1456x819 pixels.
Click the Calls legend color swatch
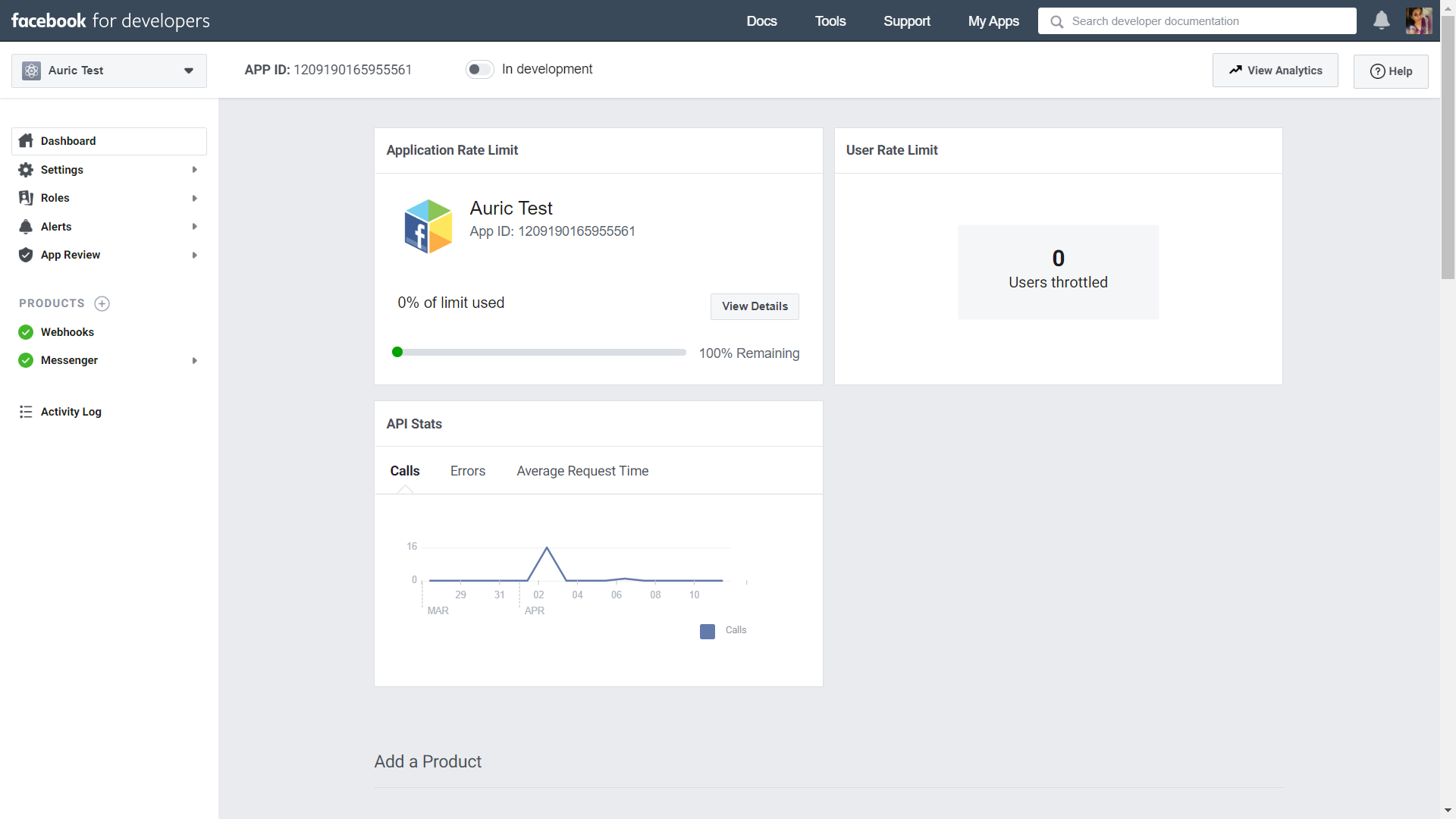pyautogui.click(x=708, y=632)
